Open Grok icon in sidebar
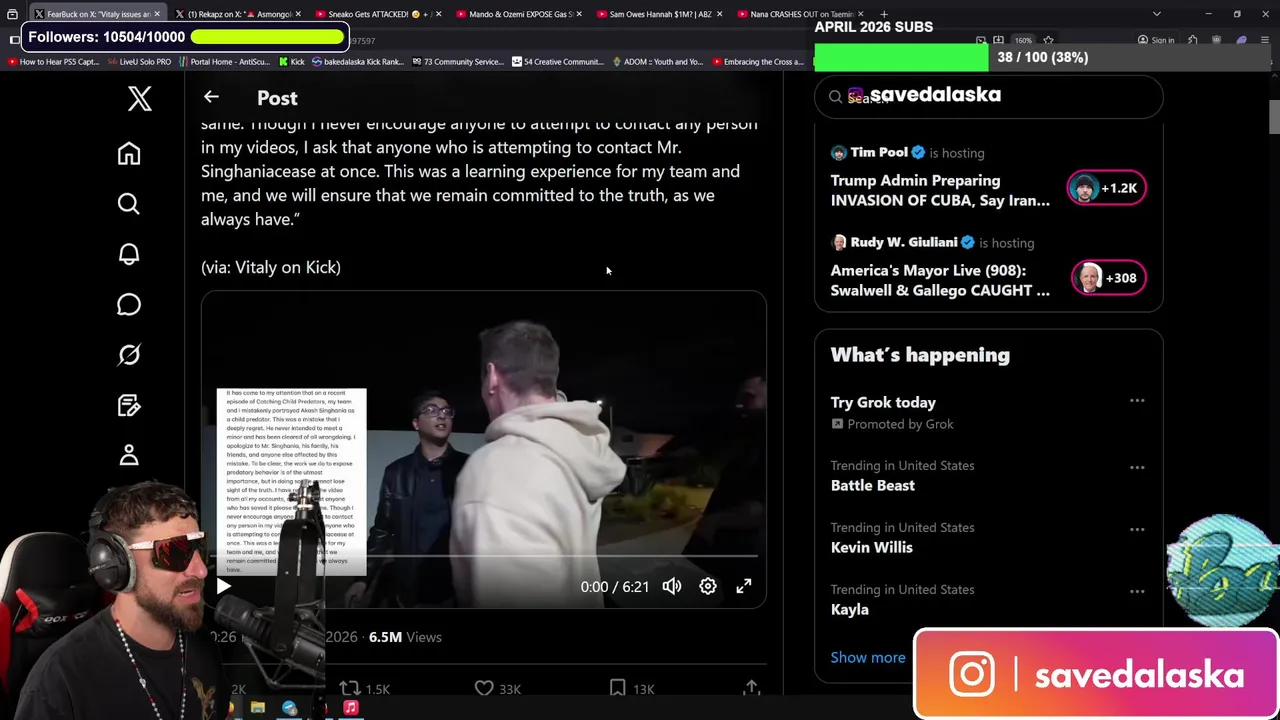 coord(129,355)
